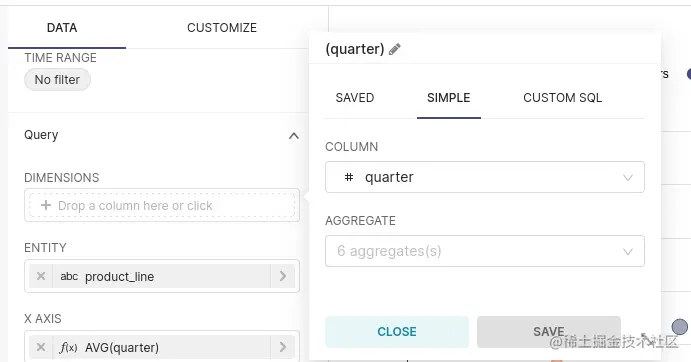Image resolution: width=691 pixels, height=362 pixels.
Task: Open the Saved metric tab
Action: point(355,98)
